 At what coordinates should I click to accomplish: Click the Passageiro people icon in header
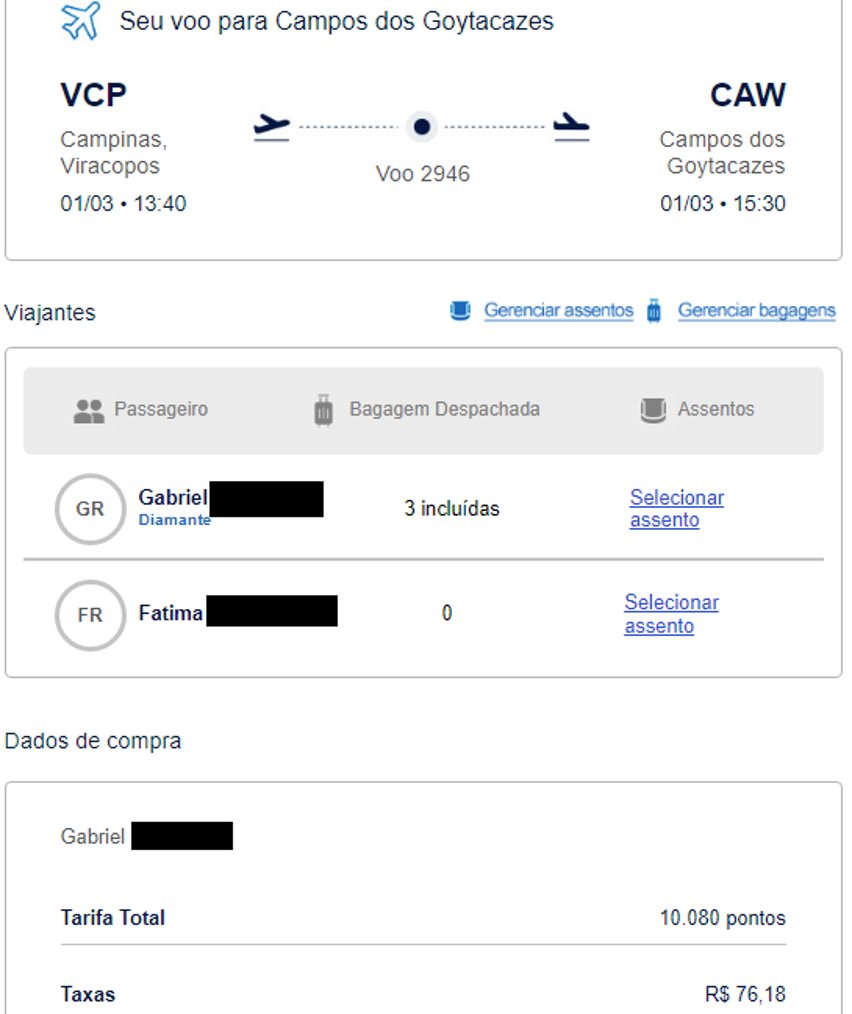[x=89, y=411]
